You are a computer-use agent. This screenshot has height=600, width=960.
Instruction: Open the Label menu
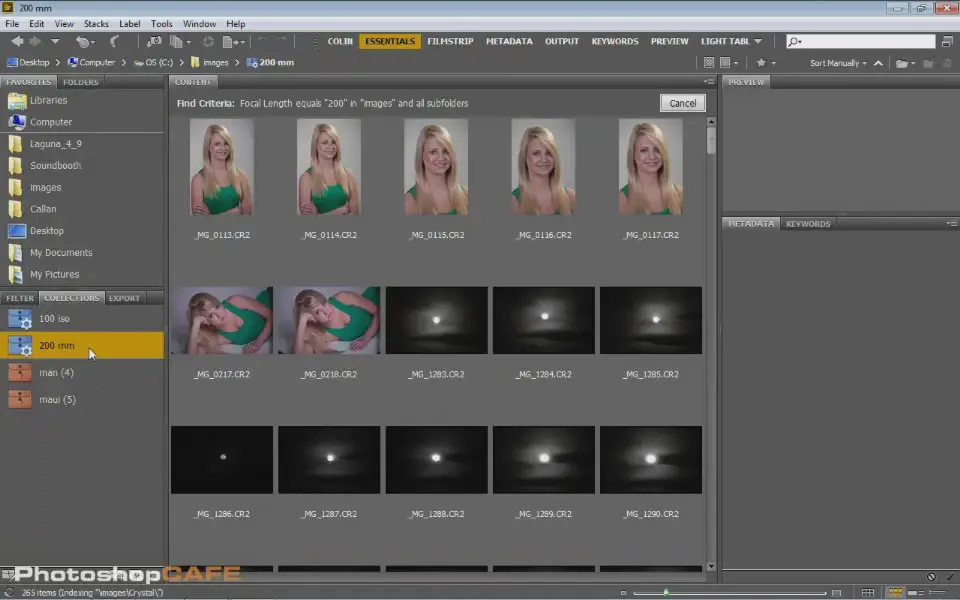point(129,24)
